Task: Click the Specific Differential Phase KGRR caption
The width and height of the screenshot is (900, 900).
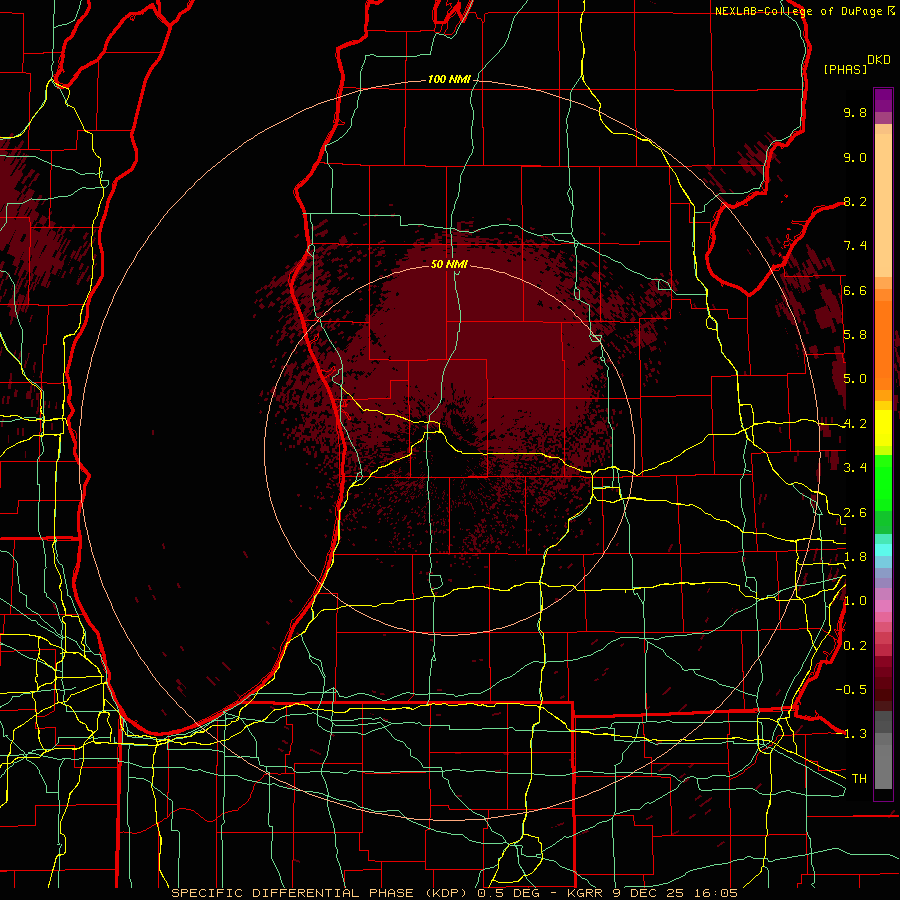Action: pyautogui.click(x=455, y=893)
